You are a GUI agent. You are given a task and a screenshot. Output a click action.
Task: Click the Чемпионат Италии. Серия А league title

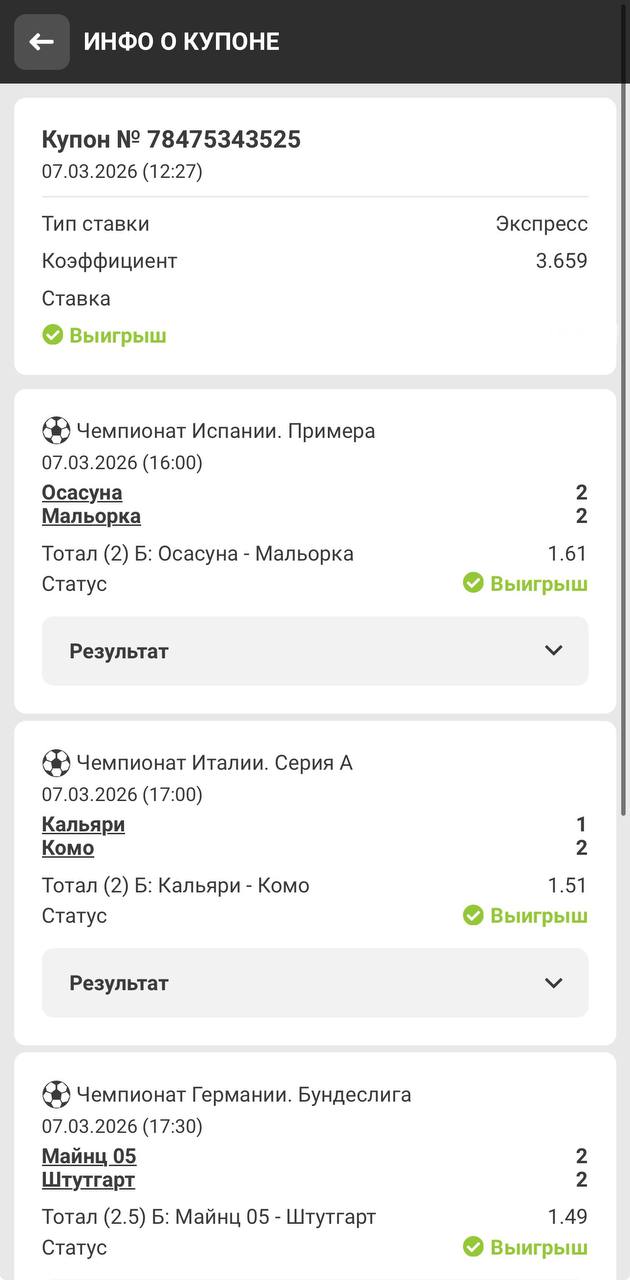click(x=215, y=763)
